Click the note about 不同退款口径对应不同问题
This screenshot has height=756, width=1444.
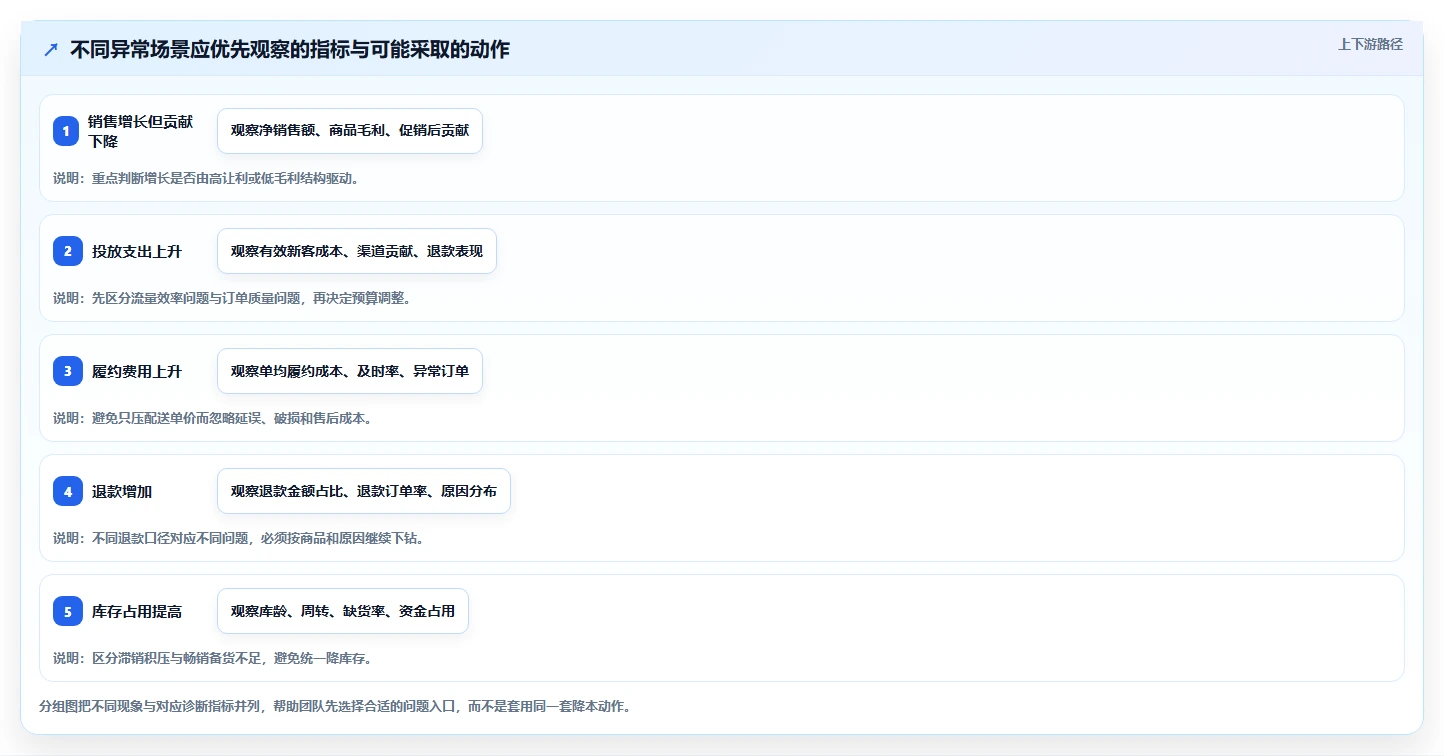click(x=239, y=538)
